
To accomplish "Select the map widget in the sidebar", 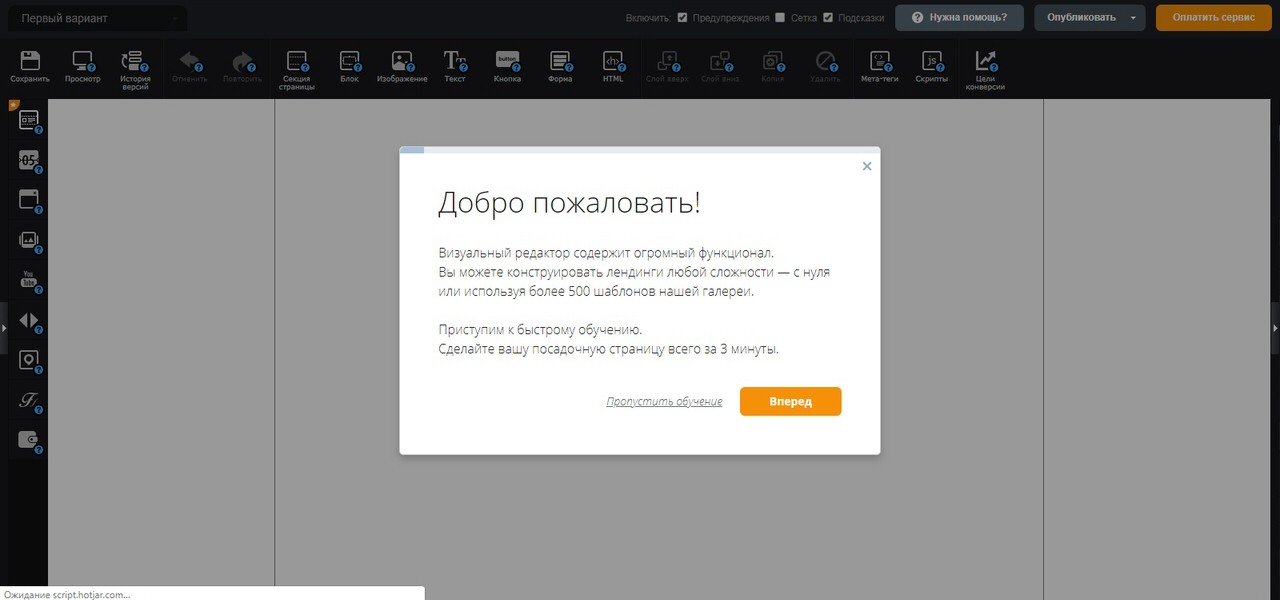I will coord(28,360).
